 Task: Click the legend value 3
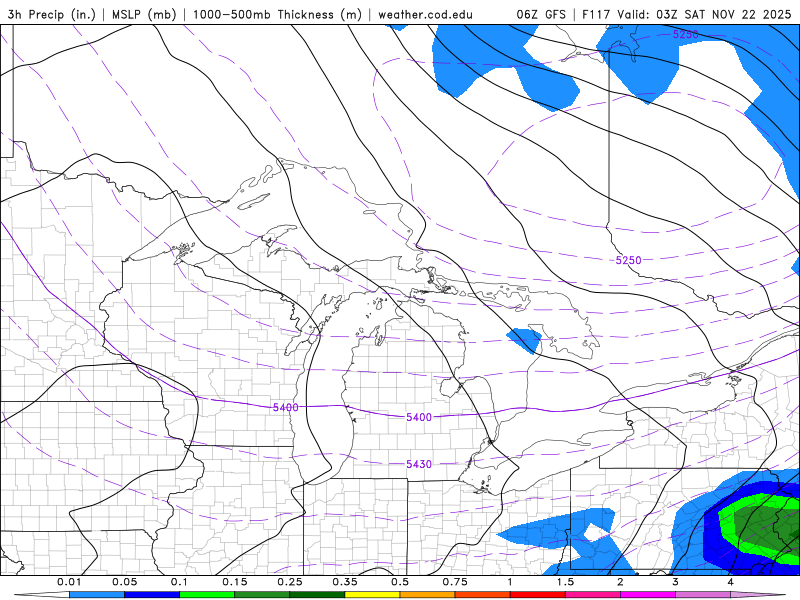point(676,582)
